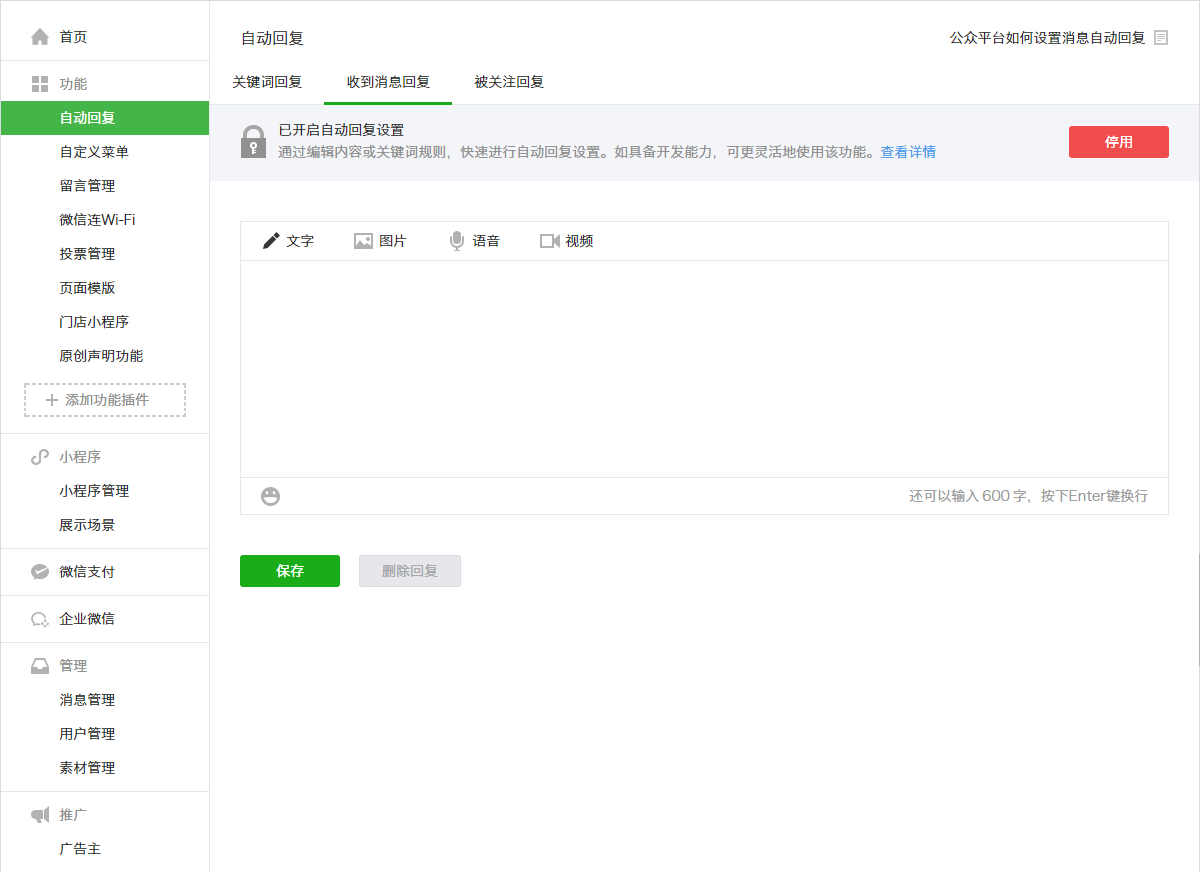This screenshot has width=1200, height=872.
Task: Click the 功能 section heading text
Action: [x=73, y=84]
